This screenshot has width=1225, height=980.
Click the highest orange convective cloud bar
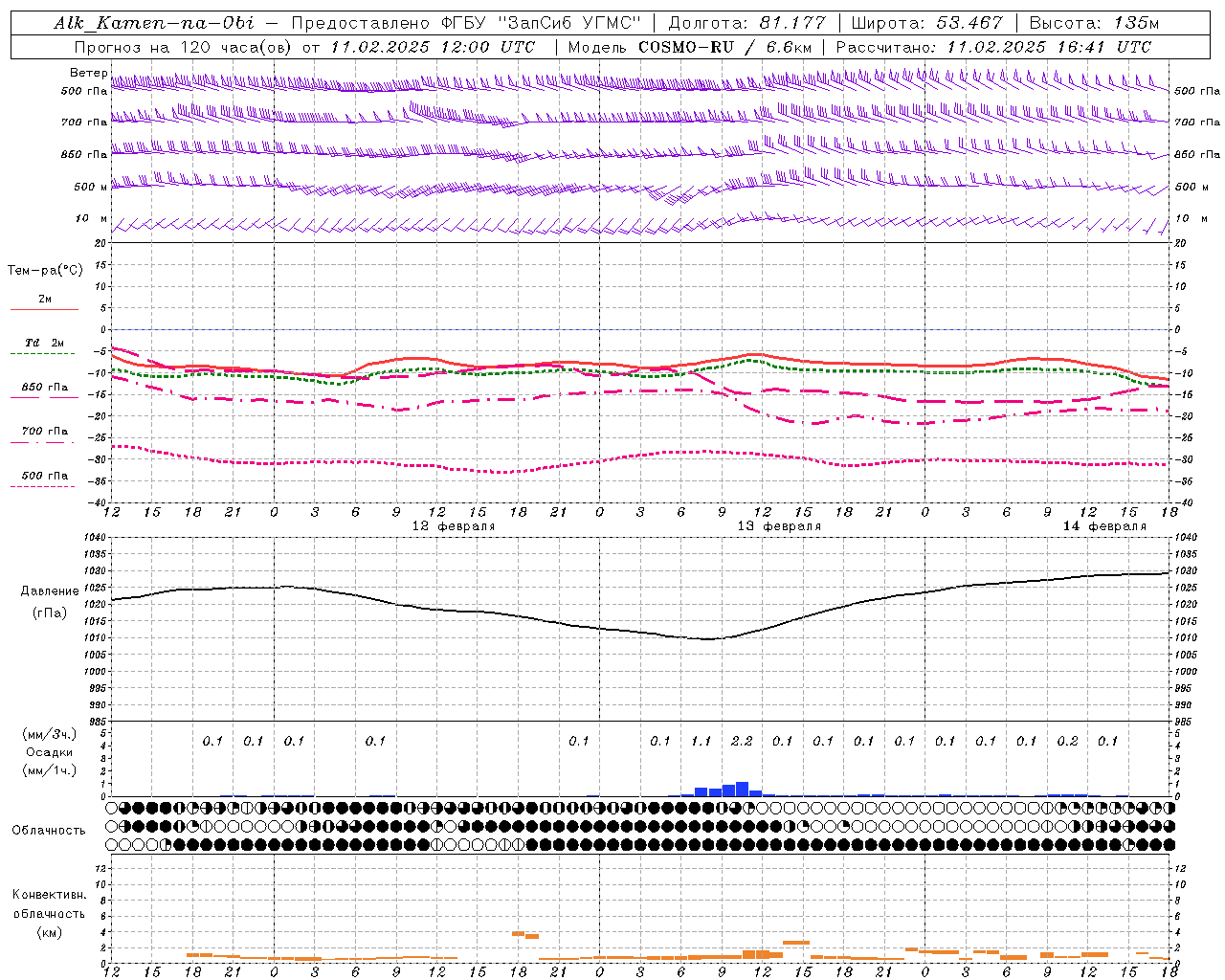tap(518, 933)
